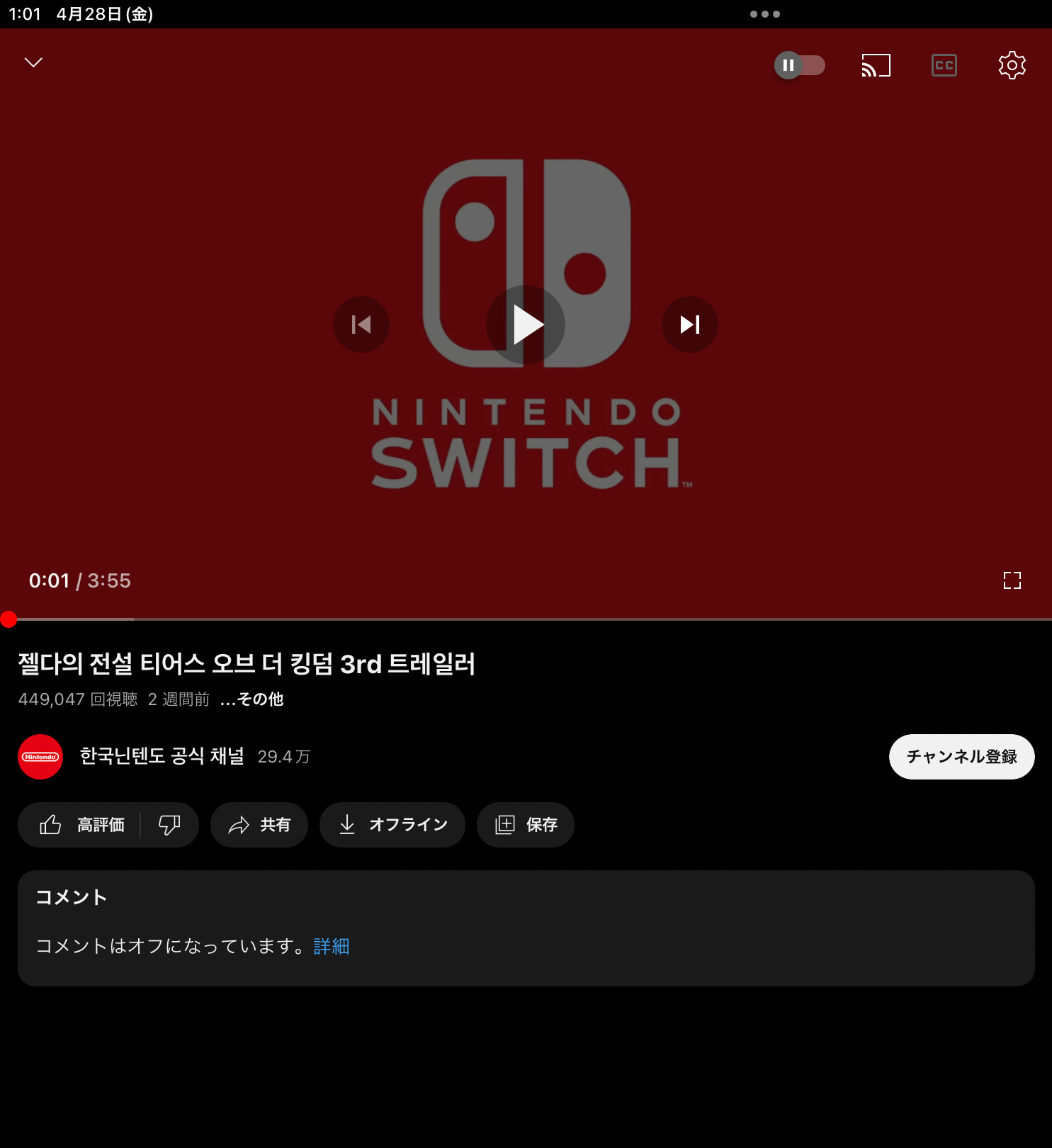Minimize player with the down chevron

click(33, 62)
